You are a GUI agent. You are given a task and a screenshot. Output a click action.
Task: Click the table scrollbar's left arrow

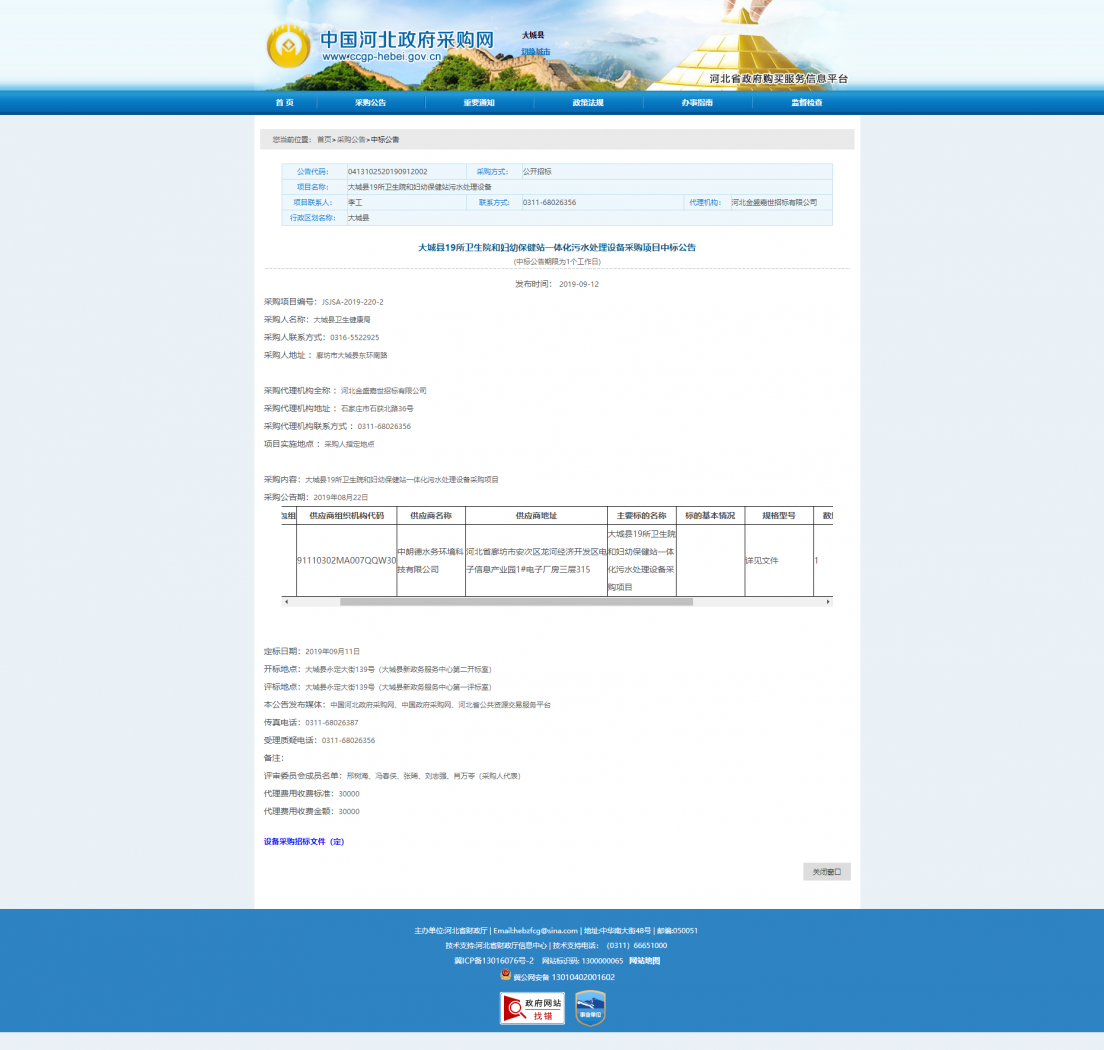(286, 602)
